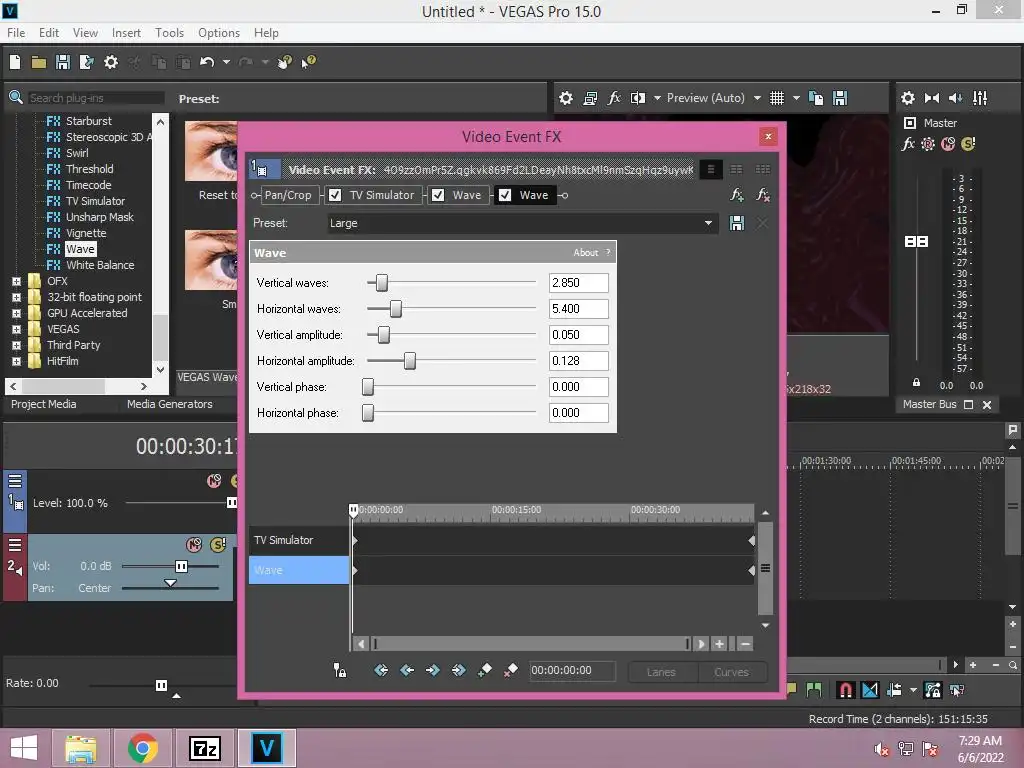Click the Open folder icon in toolbar
The image size is (1024, 768).
pyautogui.click(x=39, y=62)
